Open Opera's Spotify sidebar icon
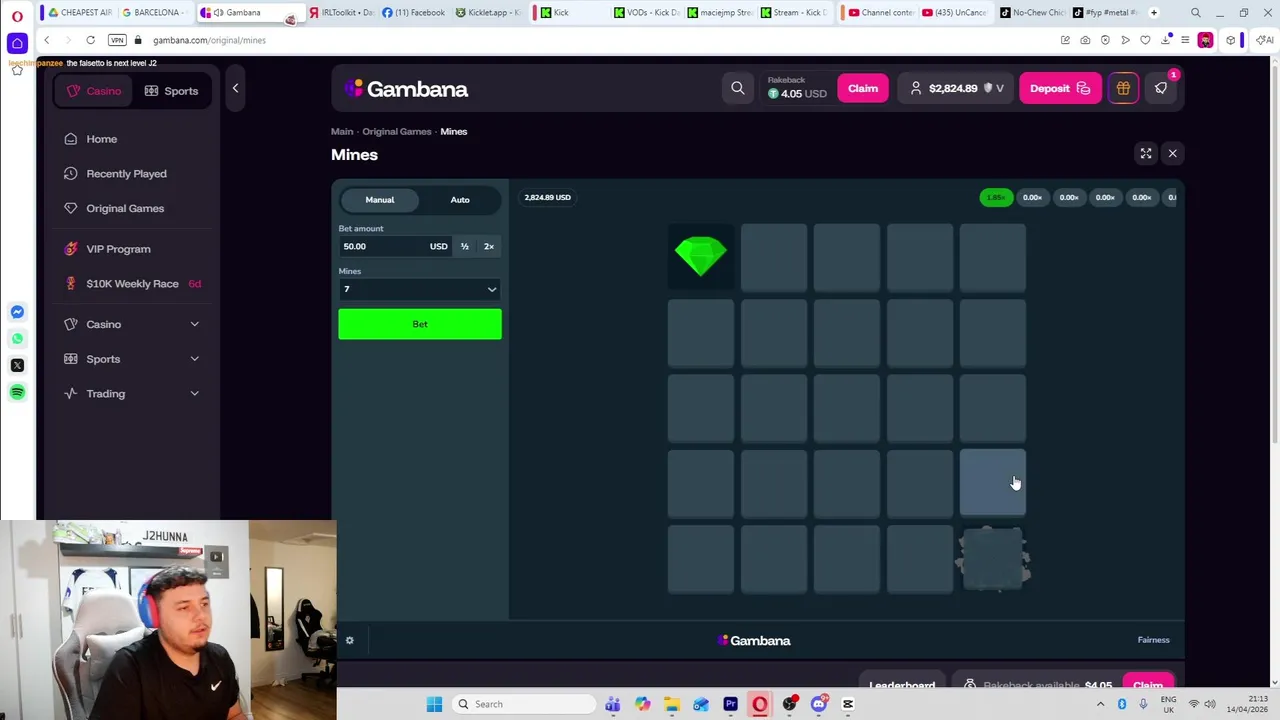Screen dimensions: 1280x720 click(x=17, y=392)
